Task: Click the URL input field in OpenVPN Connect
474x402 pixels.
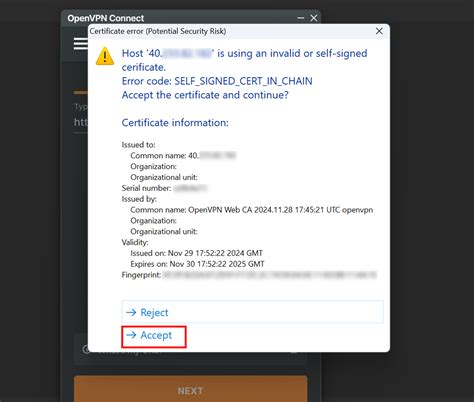Action: coord(80,122)
